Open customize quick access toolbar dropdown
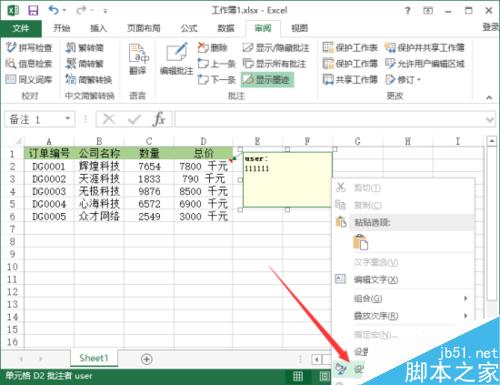This screenshot has width=500, height=385. coord(105,11)
